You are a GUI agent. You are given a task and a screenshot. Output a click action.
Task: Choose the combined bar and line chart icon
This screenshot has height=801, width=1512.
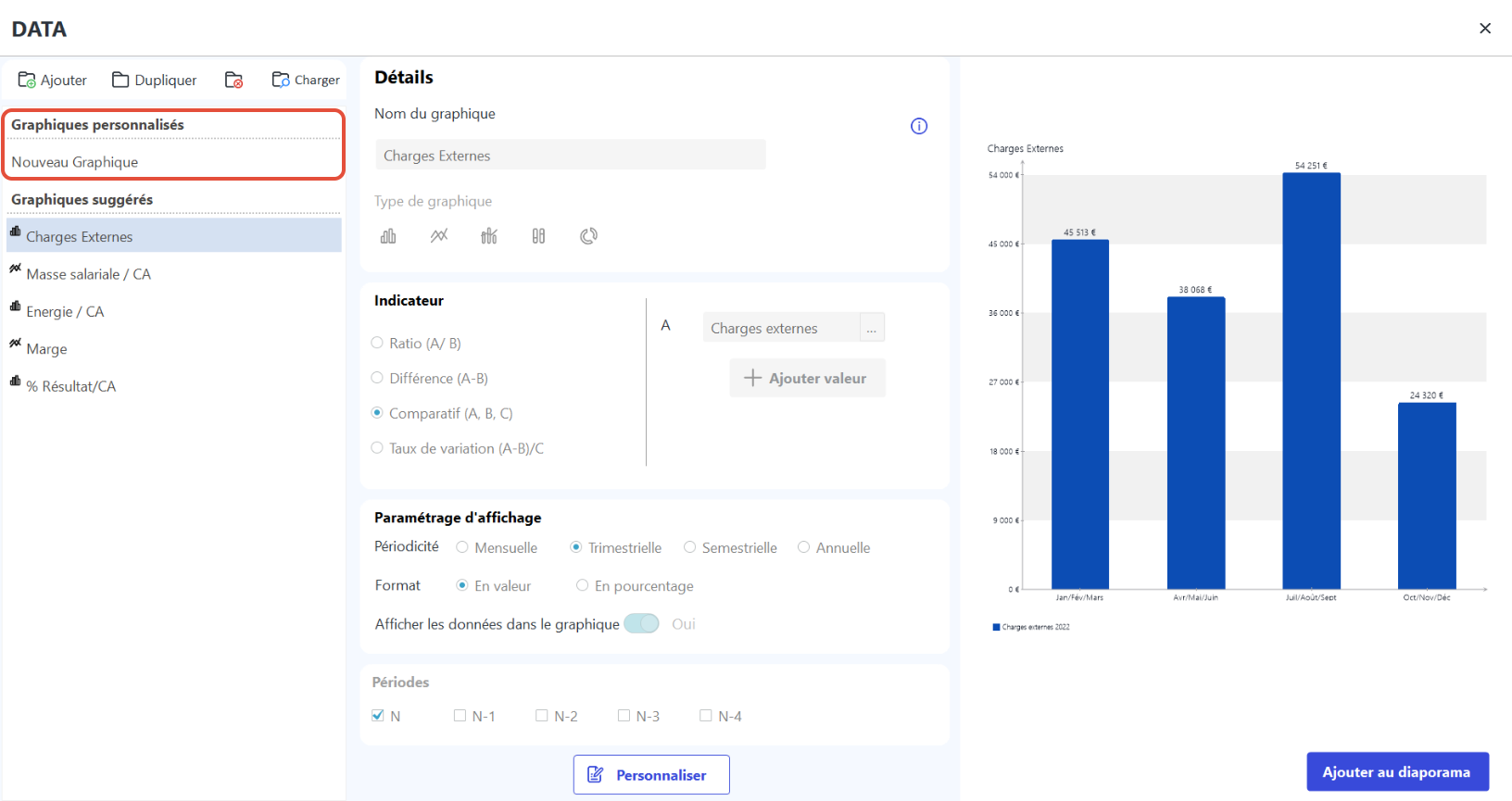(489, 236)
